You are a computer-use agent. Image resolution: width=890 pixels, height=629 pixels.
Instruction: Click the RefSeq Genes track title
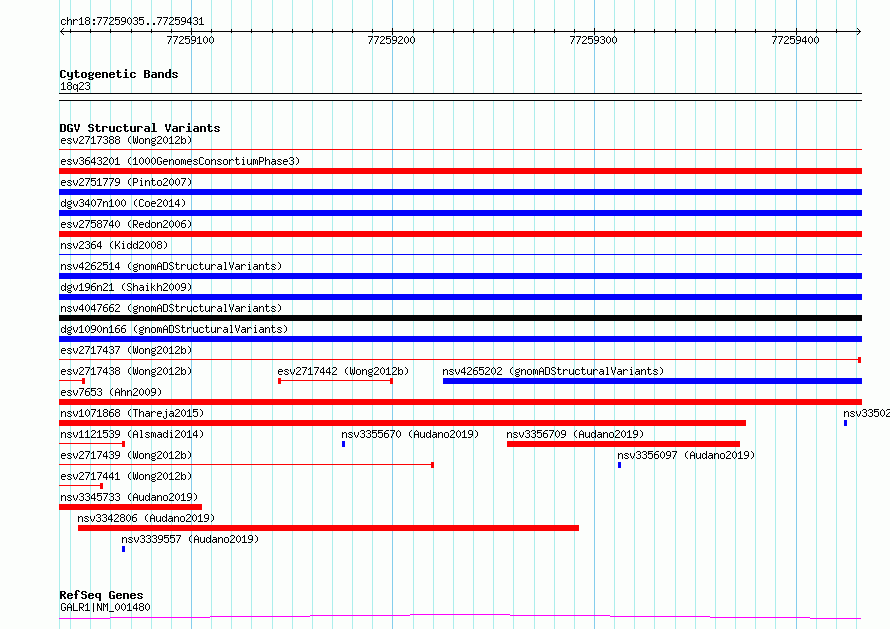click(x=101, y=595)
